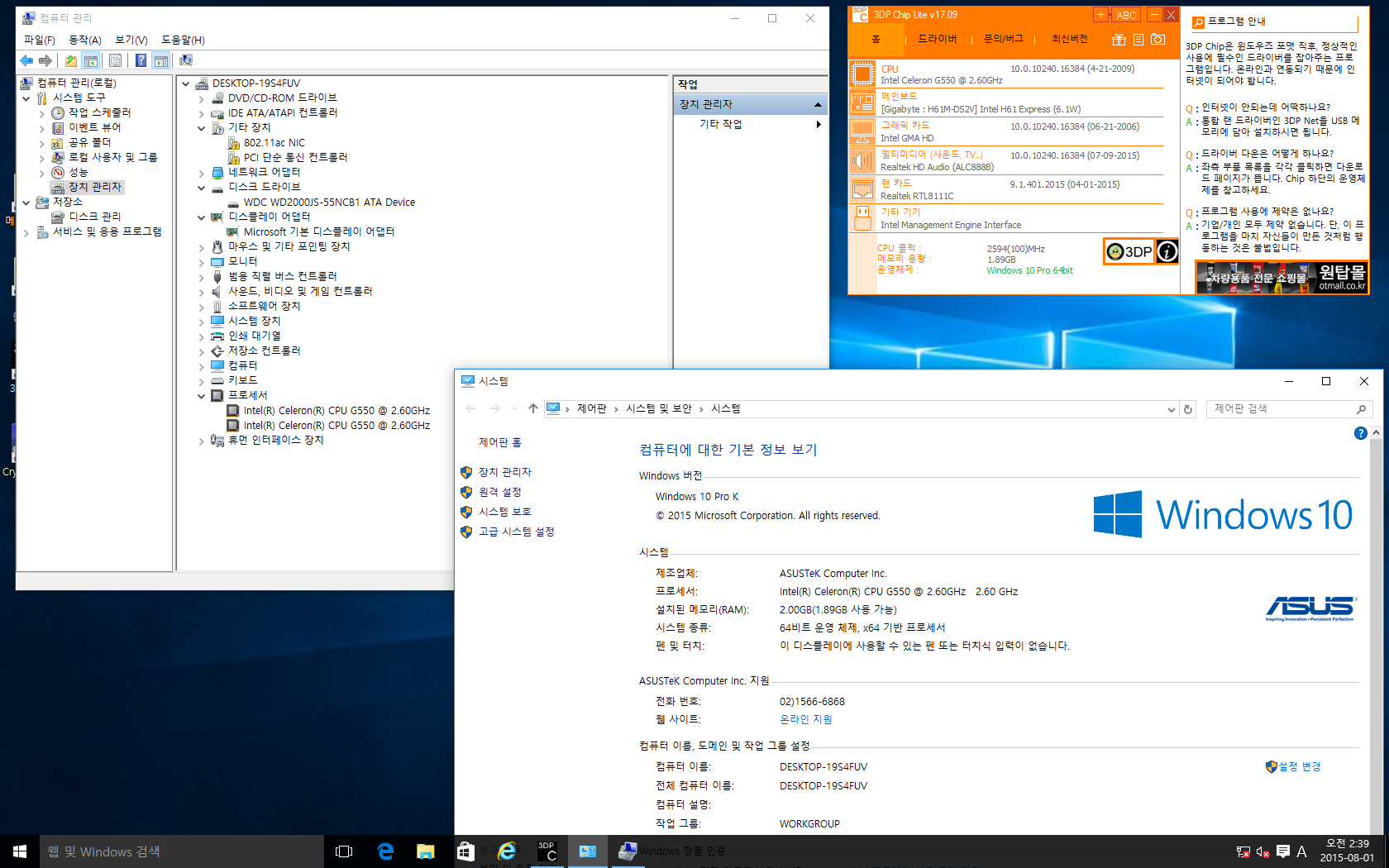Click the blue Help question mark toolbar icon
Viewport: 1389px width, 868px height.
[141, 60]
